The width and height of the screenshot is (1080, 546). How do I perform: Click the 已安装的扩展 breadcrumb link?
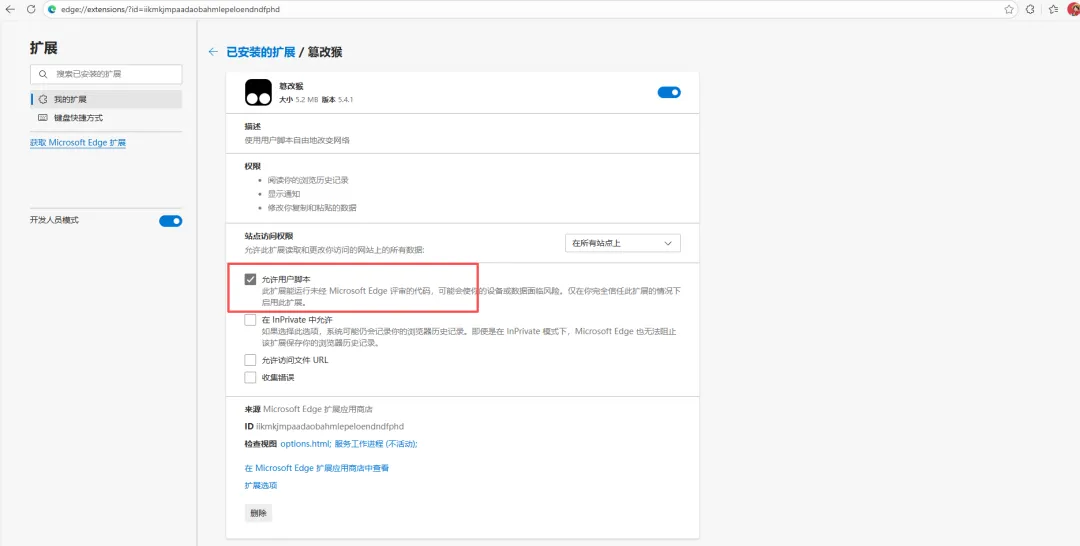coord(261,52)
